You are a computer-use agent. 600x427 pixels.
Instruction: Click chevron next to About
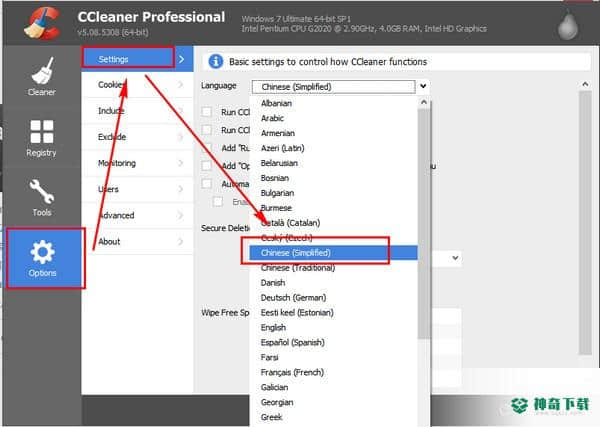(x=181, y=241)
